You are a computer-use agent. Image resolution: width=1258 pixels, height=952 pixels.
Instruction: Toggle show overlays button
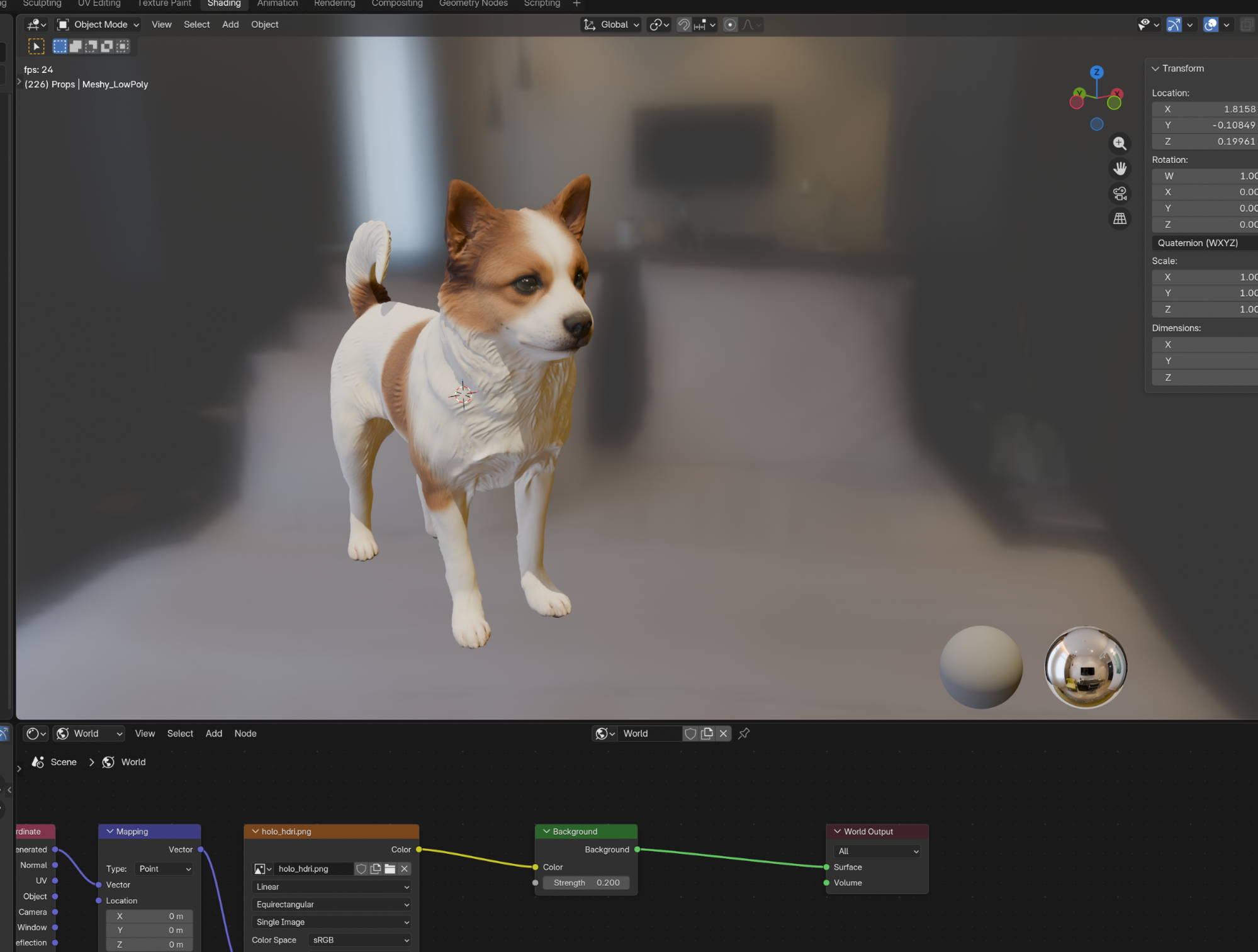click(1210, 25)
